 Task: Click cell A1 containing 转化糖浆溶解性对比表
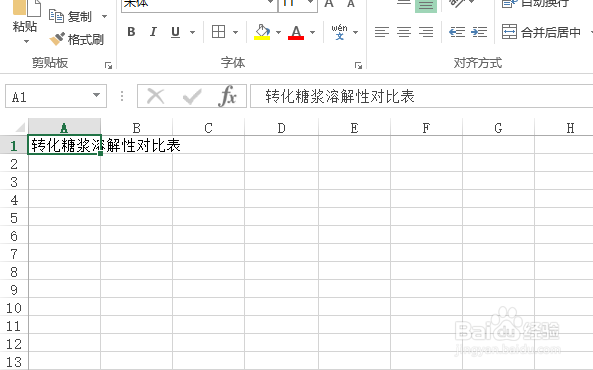64,145
